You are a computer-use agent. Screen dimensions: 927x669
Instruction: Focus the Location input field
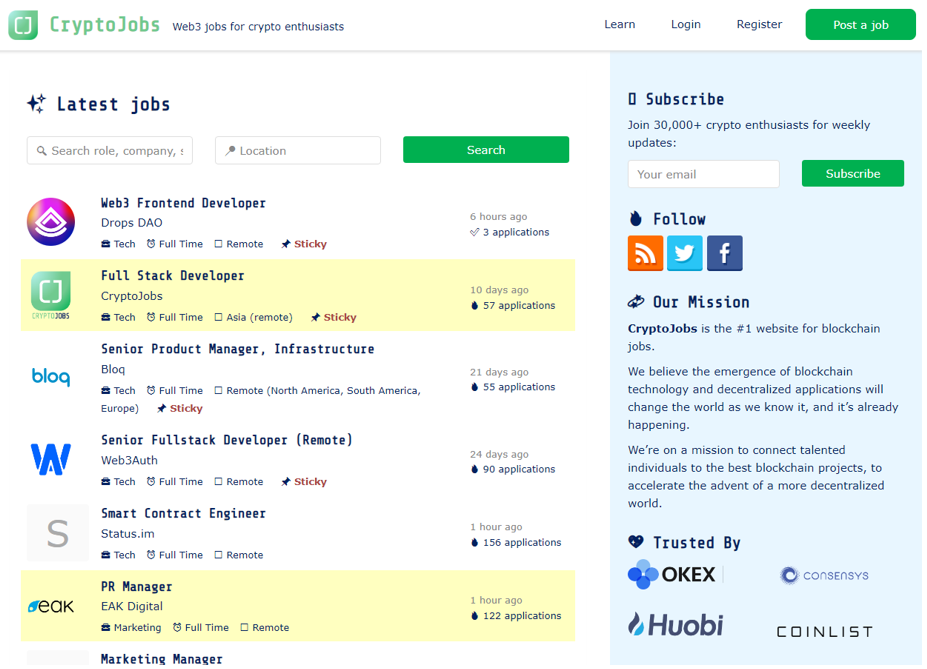coord(298,151)
